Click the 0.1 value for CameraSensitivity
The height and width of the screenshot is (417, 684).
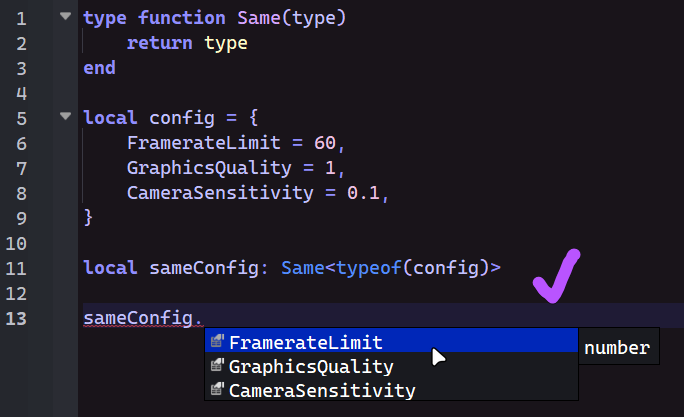tap(362, 192)
